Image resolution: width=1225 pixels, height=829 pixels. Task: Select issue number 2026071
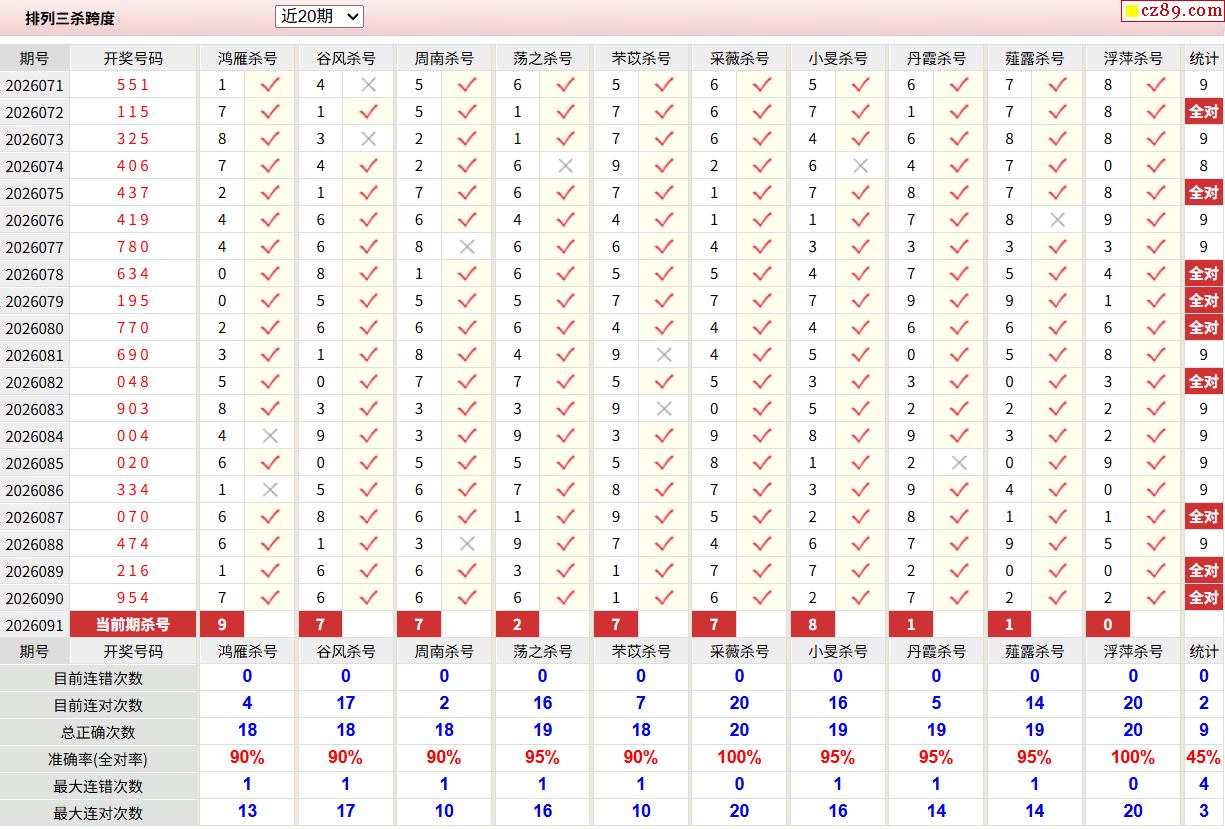(x=34, y=85)
